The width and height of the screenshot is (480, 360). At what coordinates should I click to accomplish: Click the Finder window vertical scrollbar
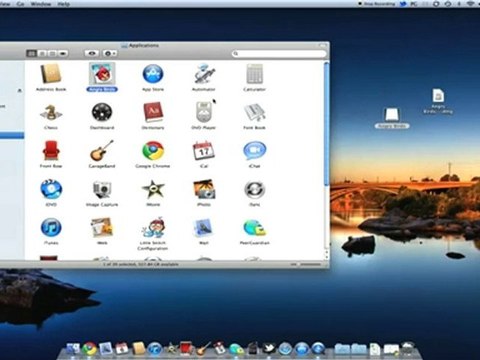tap(327, 123)
